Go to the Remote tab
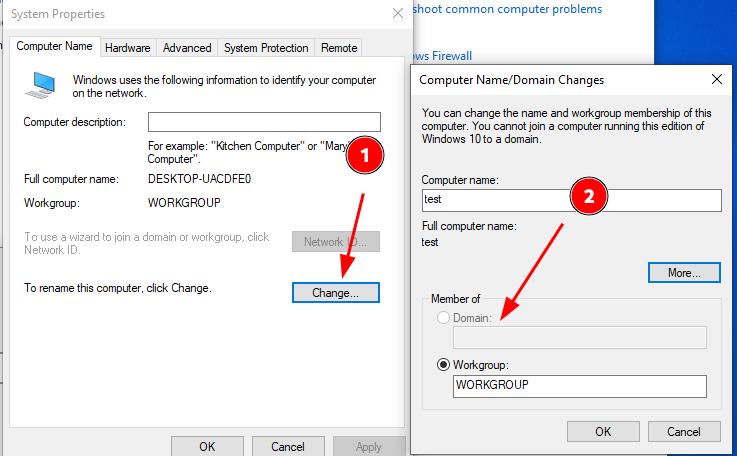The width and height of the screenshot is (737, 456). (339, 48)
